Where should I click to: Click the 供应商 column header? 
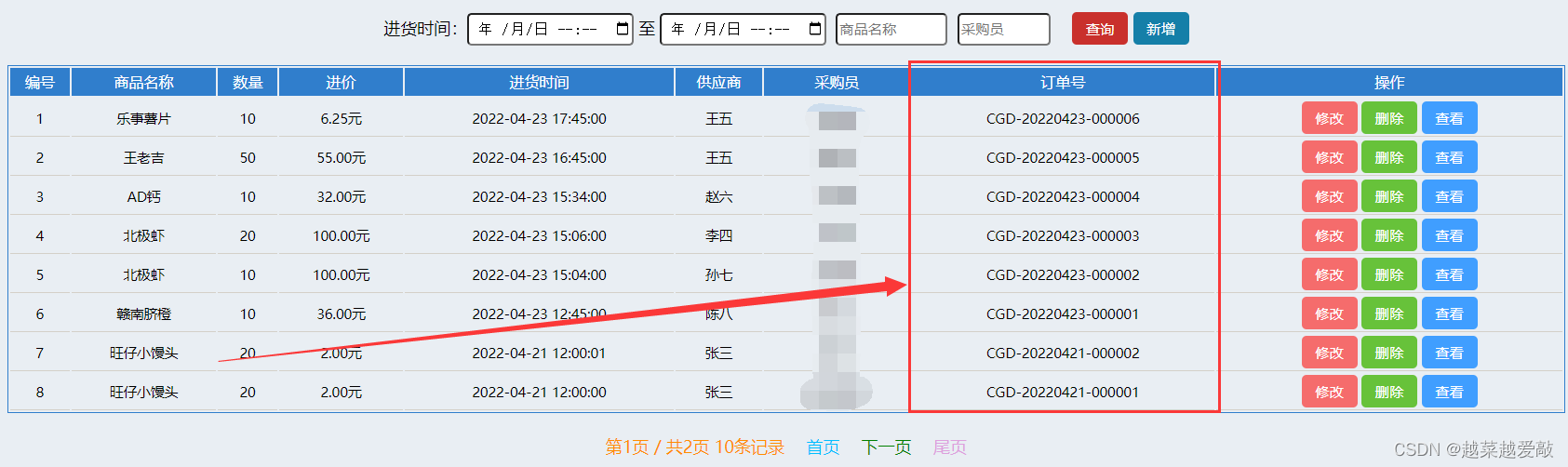pos(718,82)
